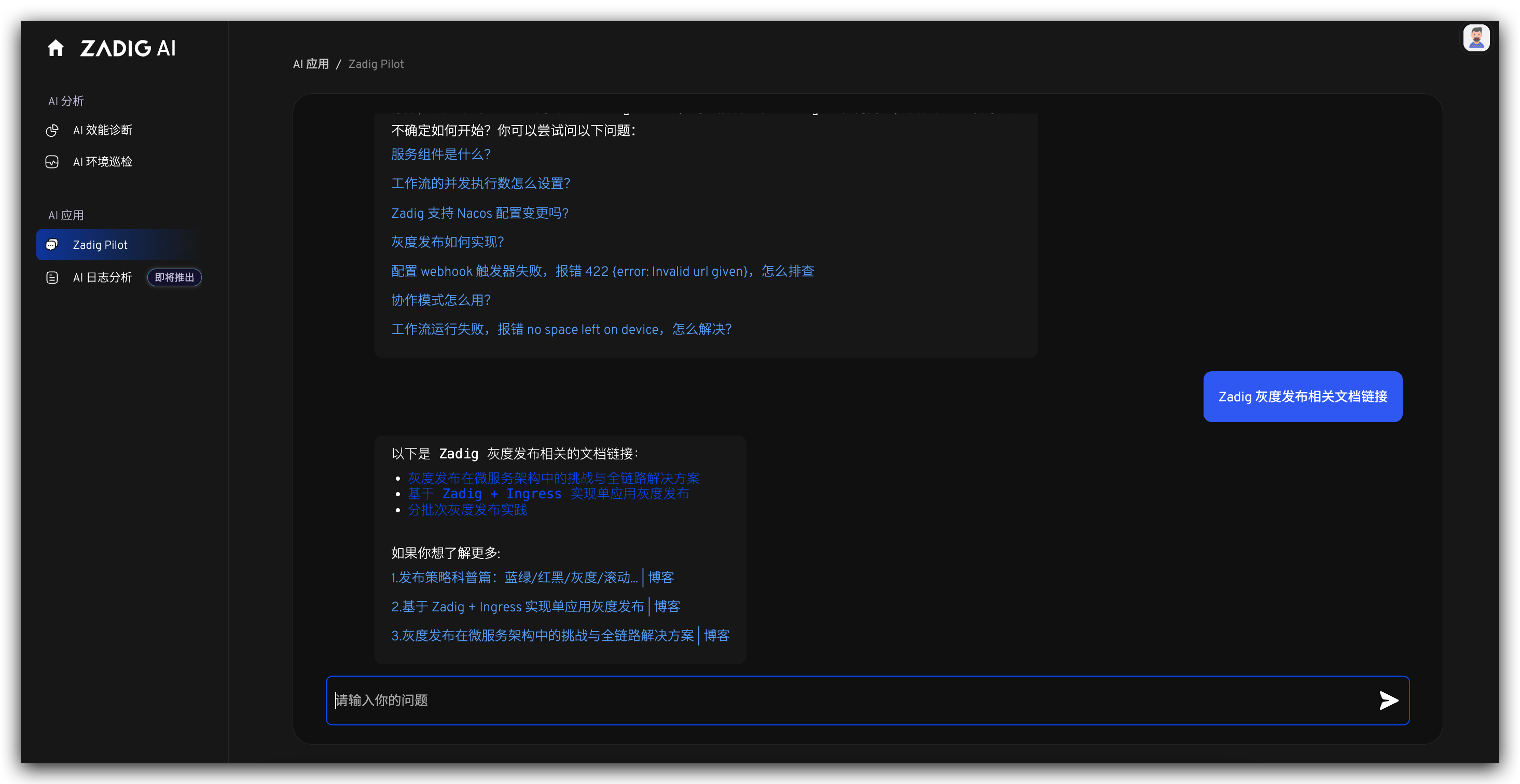
Task: Click suggestion 灰度发布如何实现？
Action: pyautogui.click(x=447, y=242)
